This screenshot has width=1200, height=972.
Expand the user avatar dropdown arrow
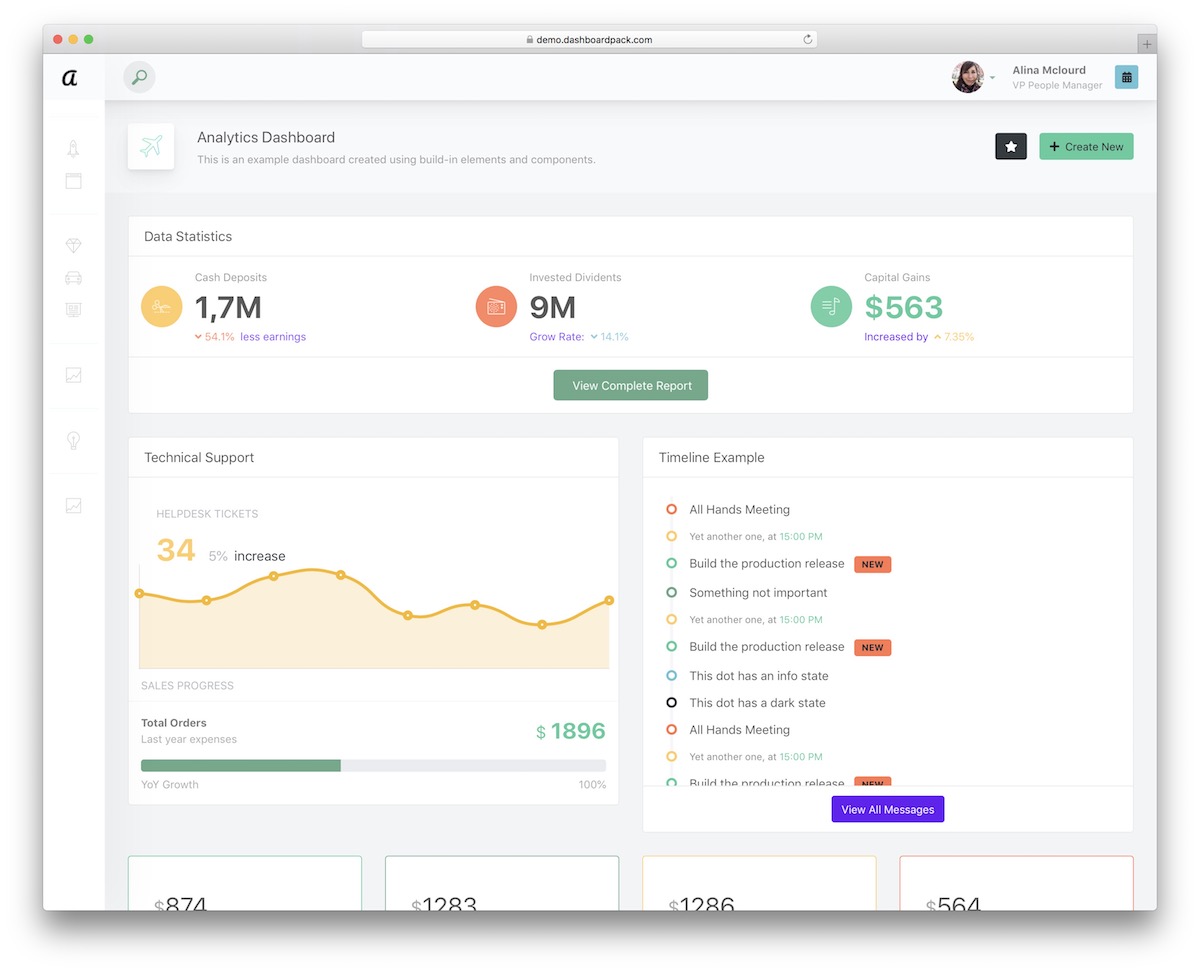(992, 78)
